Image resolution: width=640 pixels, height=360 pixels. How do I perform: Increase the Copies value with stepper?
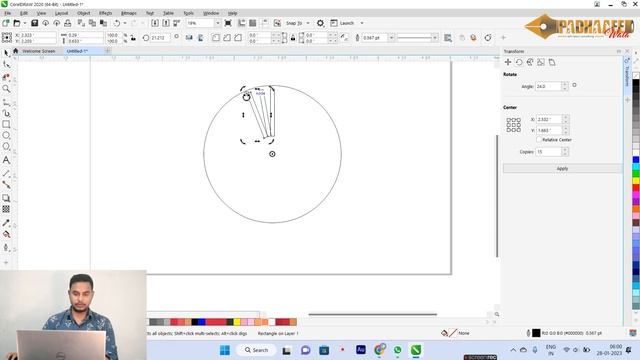click(565, 150)
